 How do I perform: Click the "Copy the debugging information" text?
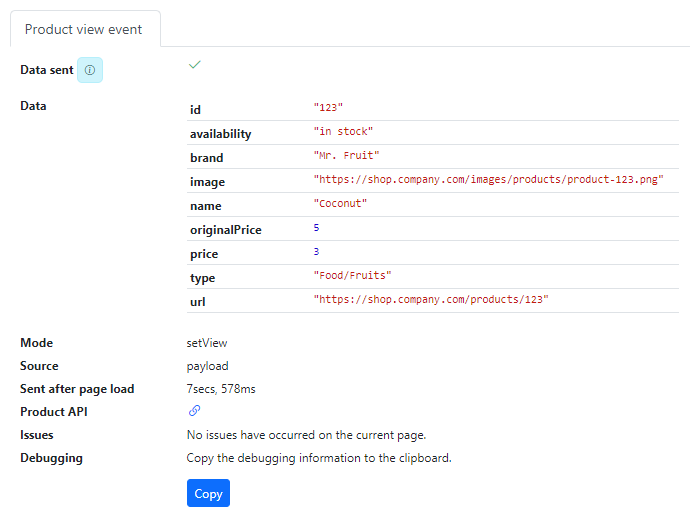319,458
